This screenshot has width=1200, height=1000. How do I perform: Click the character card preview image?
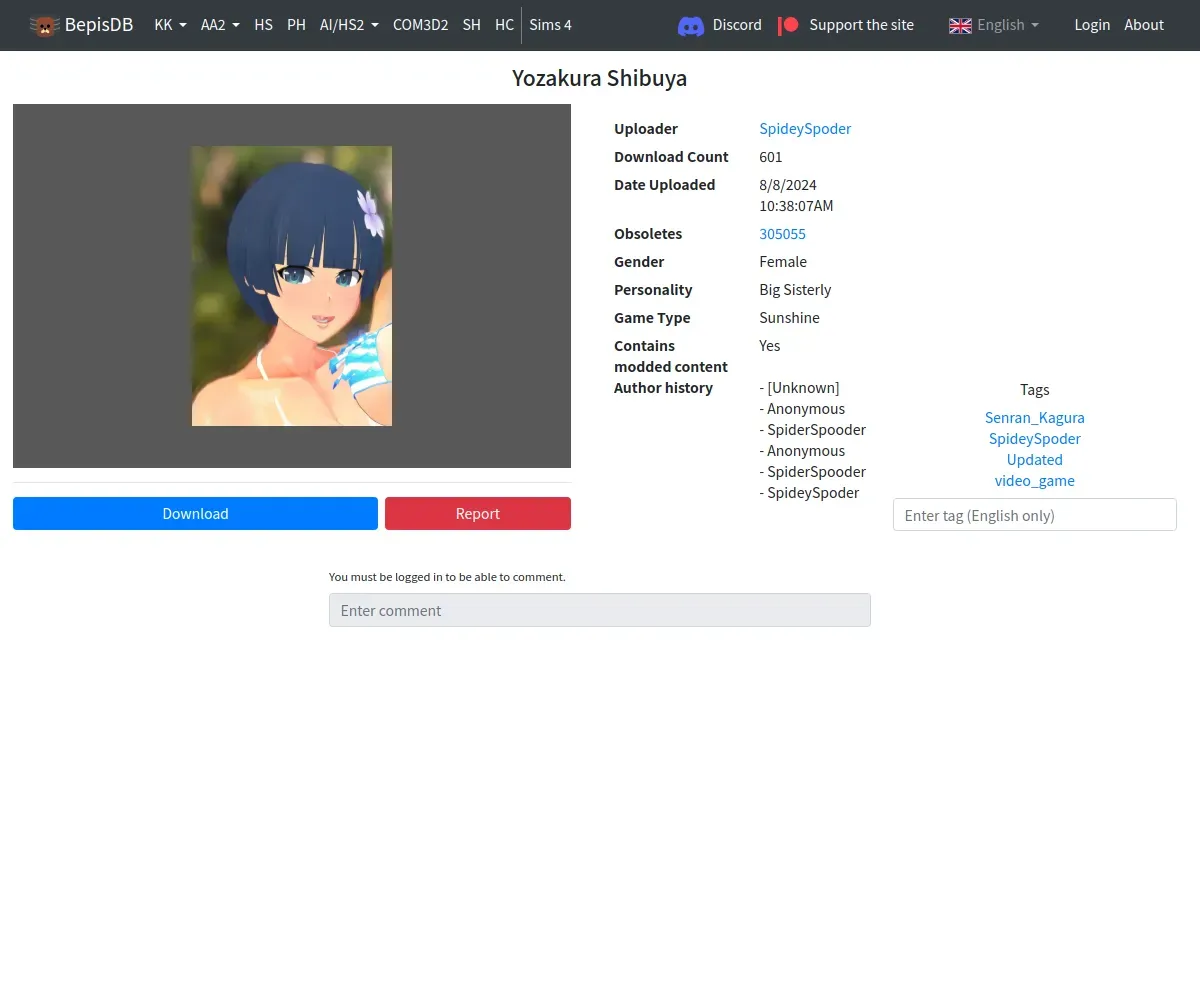(292, 286)
